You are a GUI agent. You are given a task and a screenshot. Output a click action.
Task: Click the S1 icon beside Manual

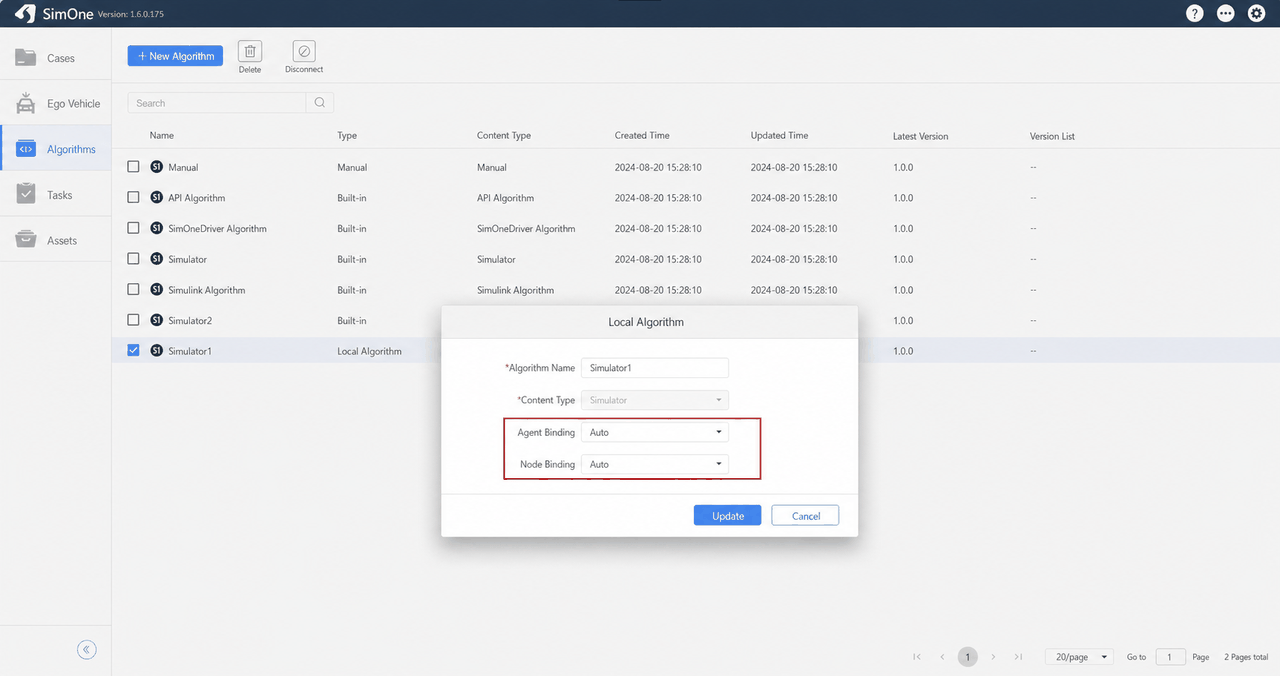[157, 167]
